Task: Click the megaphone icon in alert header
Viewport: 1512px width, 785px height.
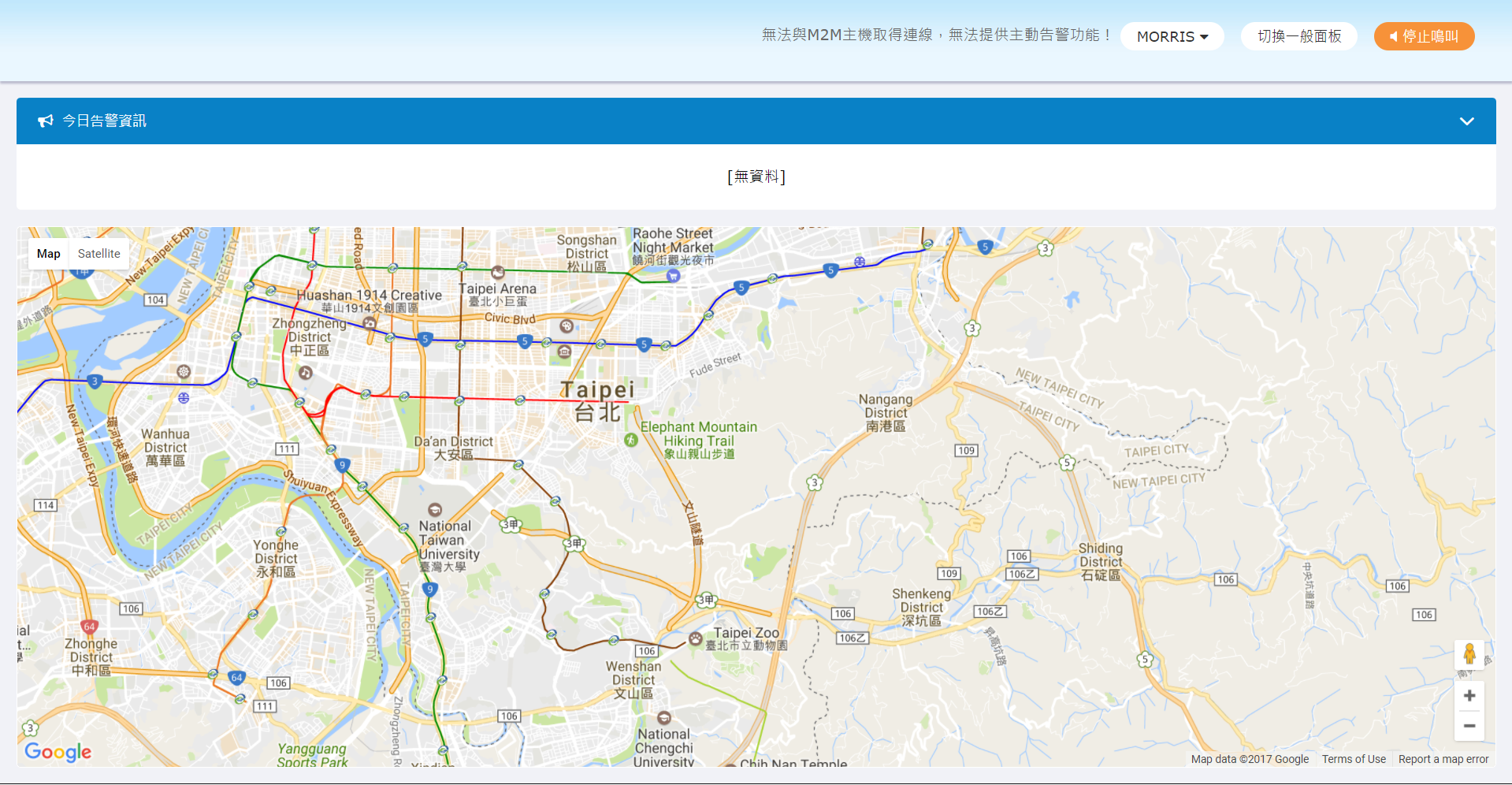Action: click(46, 121)
